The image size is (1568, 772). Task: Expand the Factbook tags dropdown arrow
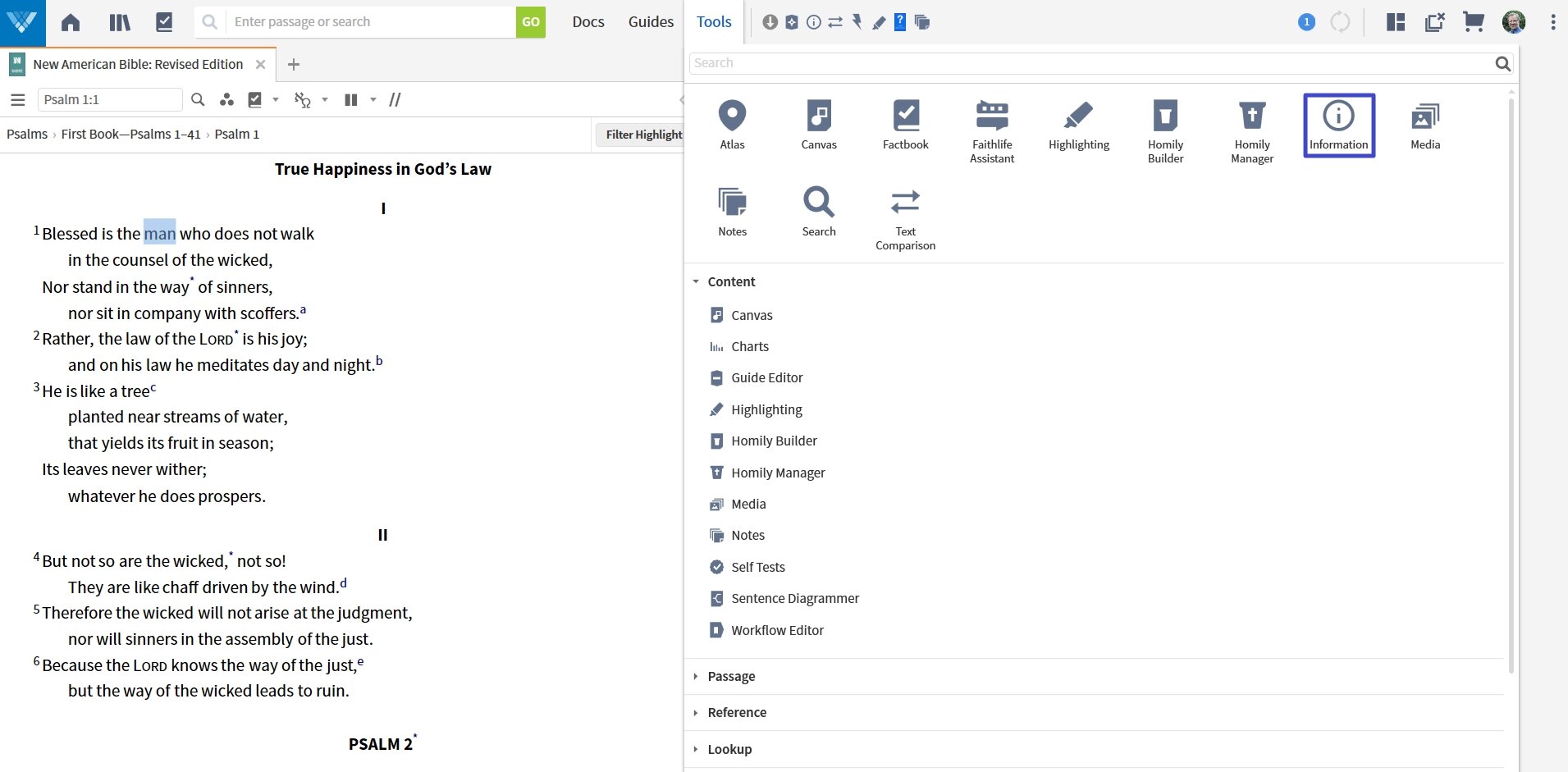276,99
